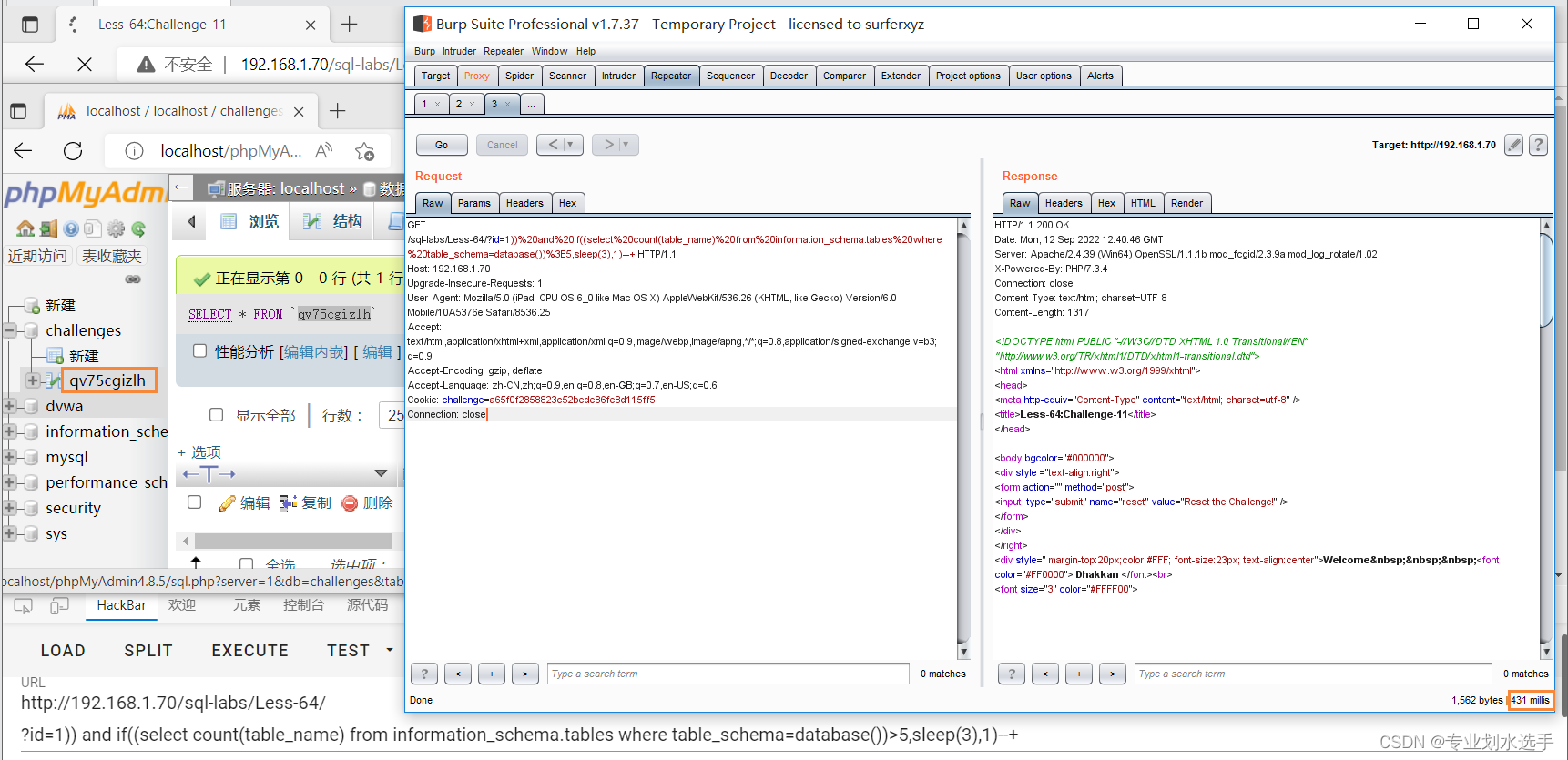Click the 删除 delete row link
This screenshot has height=760, width=1568.
point(368,502)
